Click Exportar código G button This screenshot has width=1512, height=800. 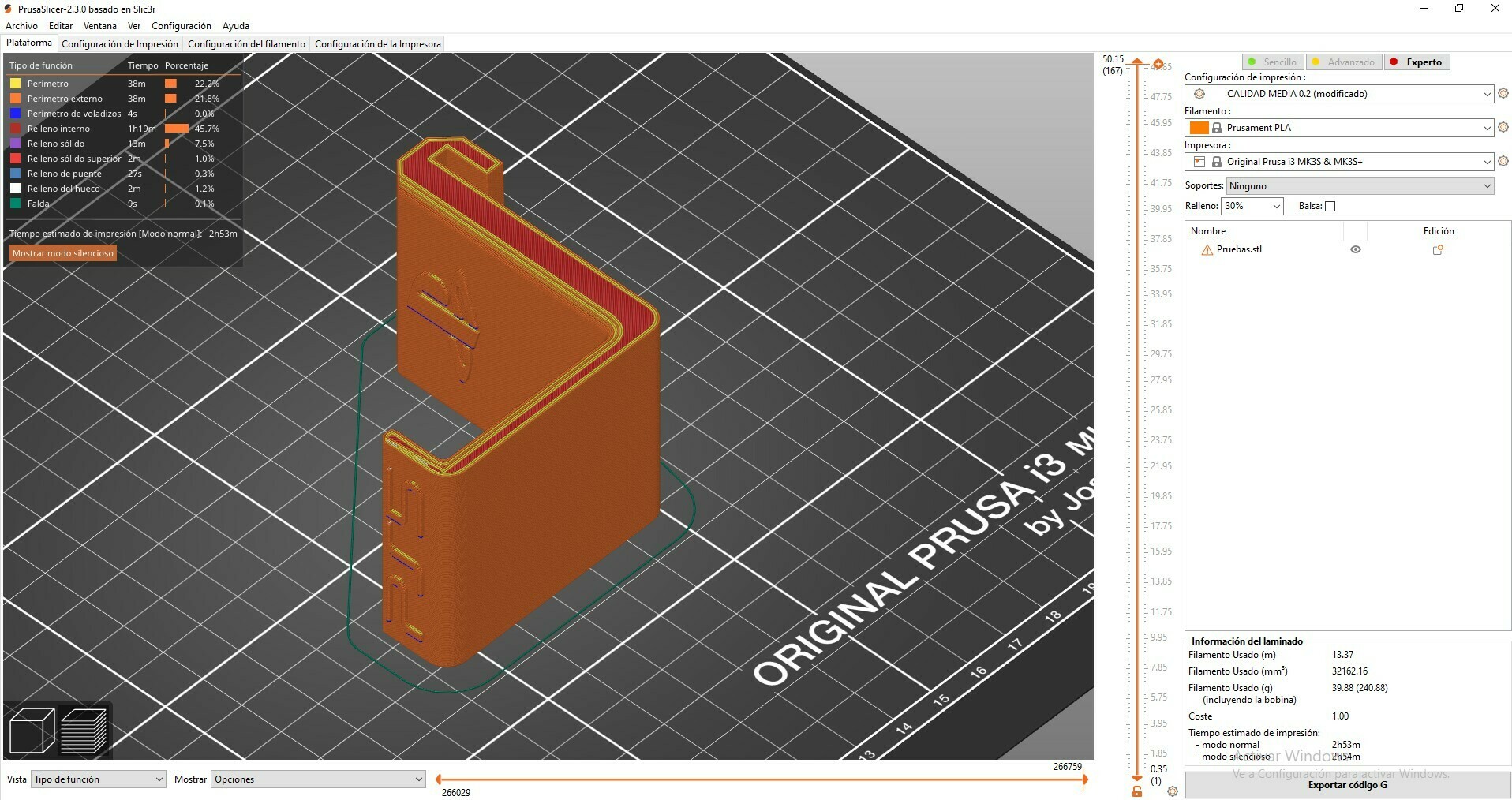(x=1347, y=785)
